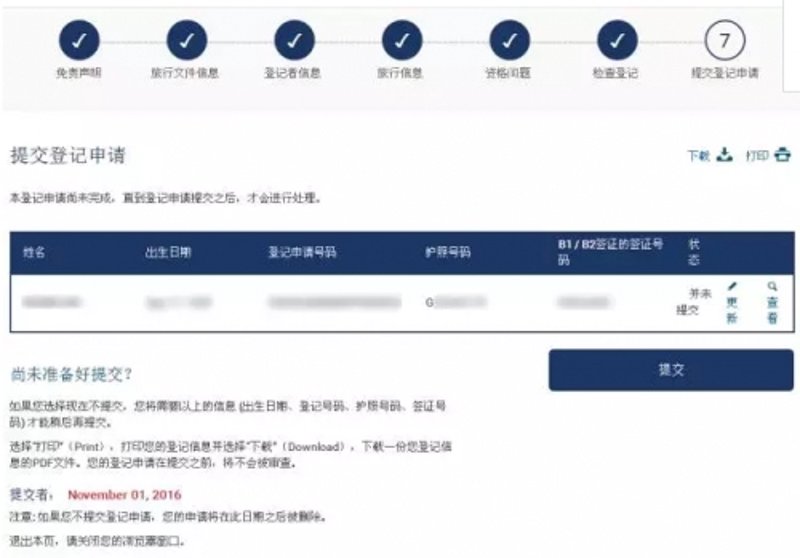Image resolution: width=800 pixels, height=558 pixels.
Task: Click the 旅行信息 step checkmark circle
Action: tap(402, 40)
